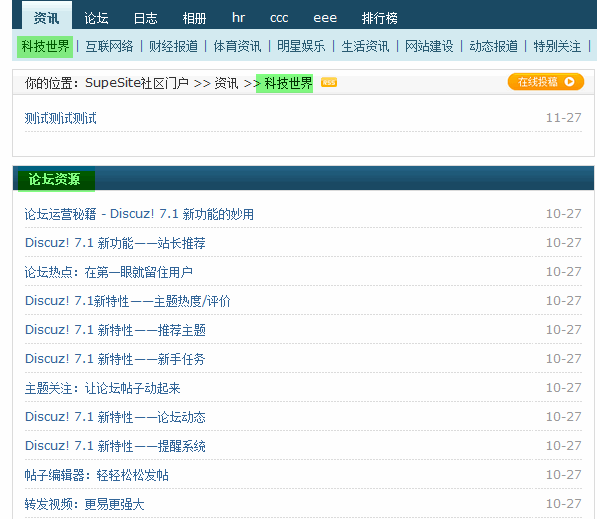600x519 pixels.
Task: Click 特别关注 in the category bar
Action: point(557,46)
